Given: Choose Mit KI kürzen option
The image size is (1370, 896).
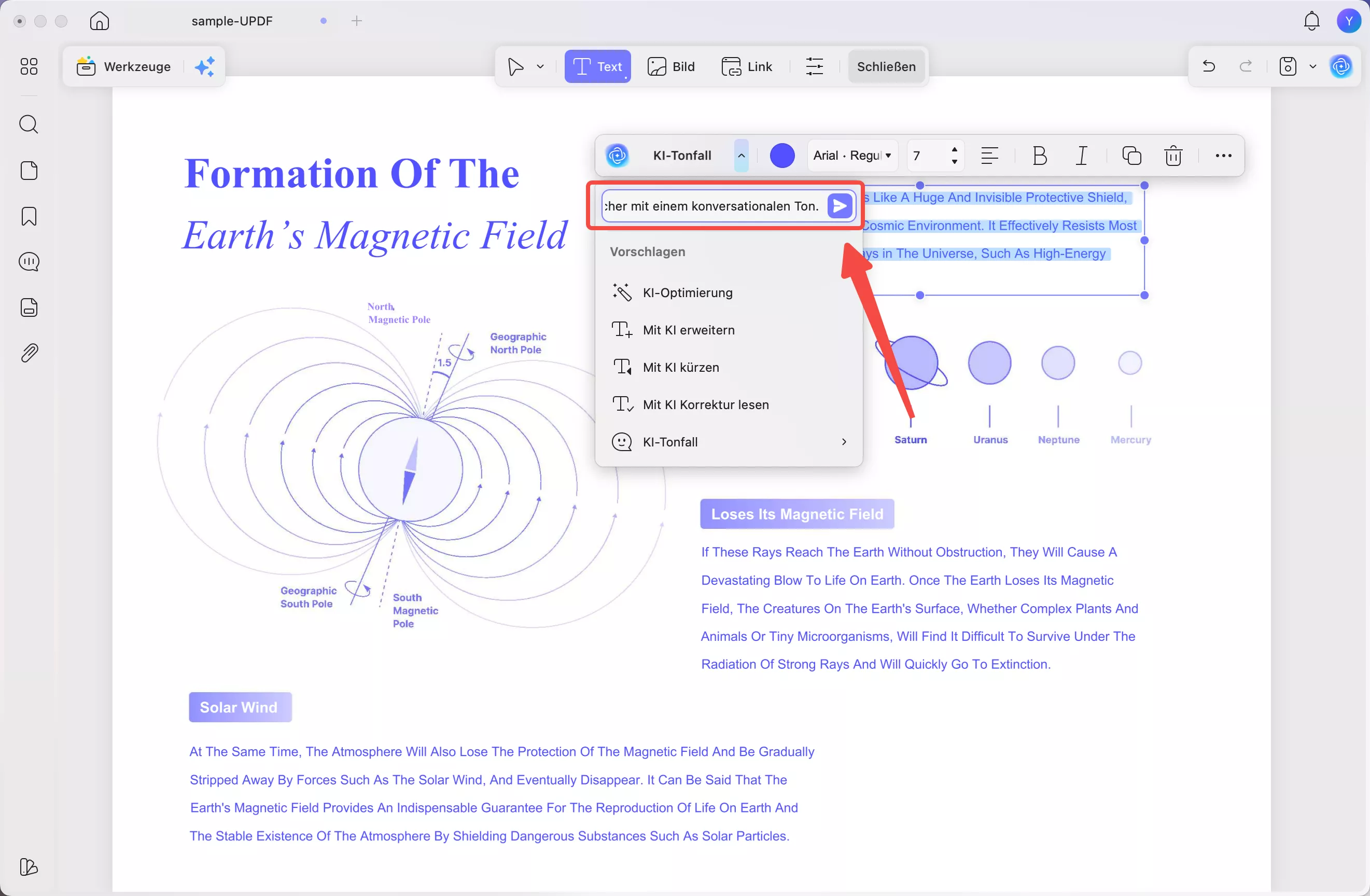Looking at the screenshot, I should coord(680,367).
